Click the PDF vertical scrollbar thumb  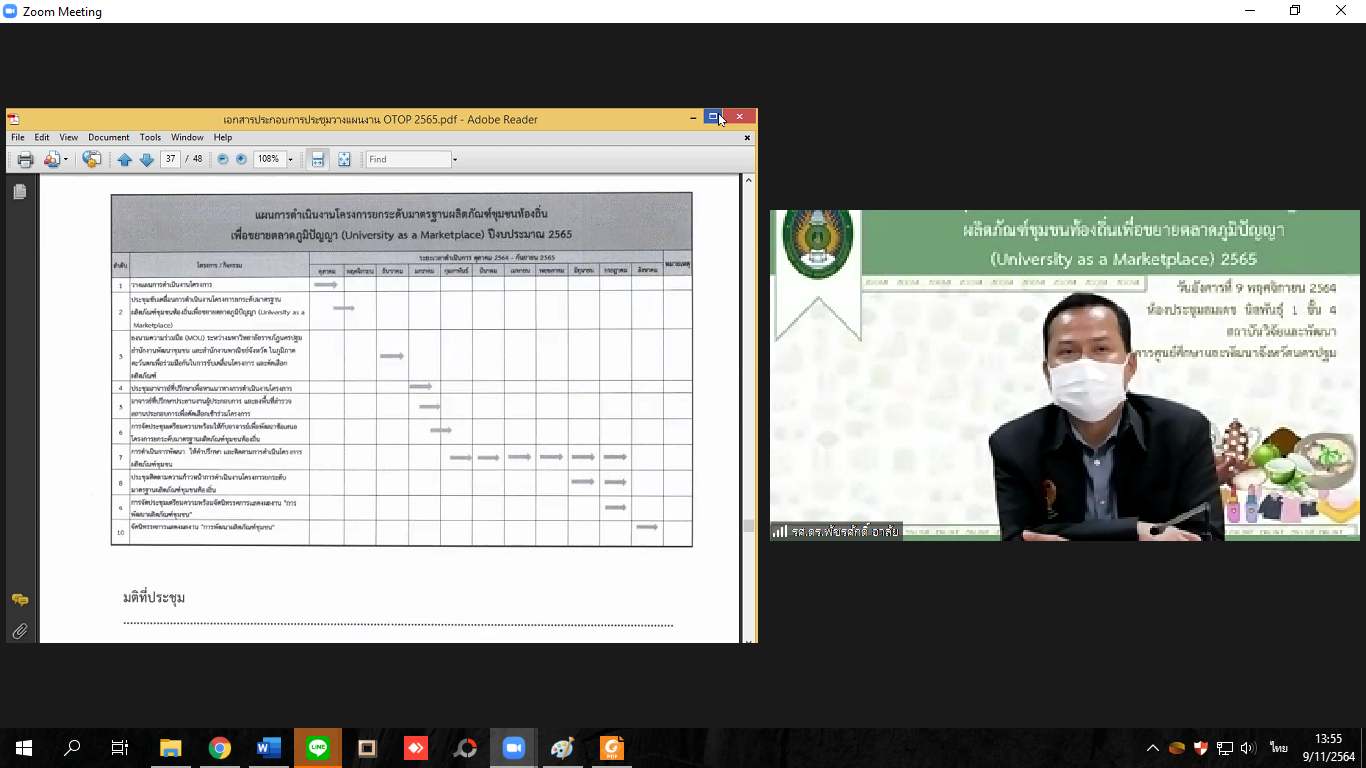(748, 526)
